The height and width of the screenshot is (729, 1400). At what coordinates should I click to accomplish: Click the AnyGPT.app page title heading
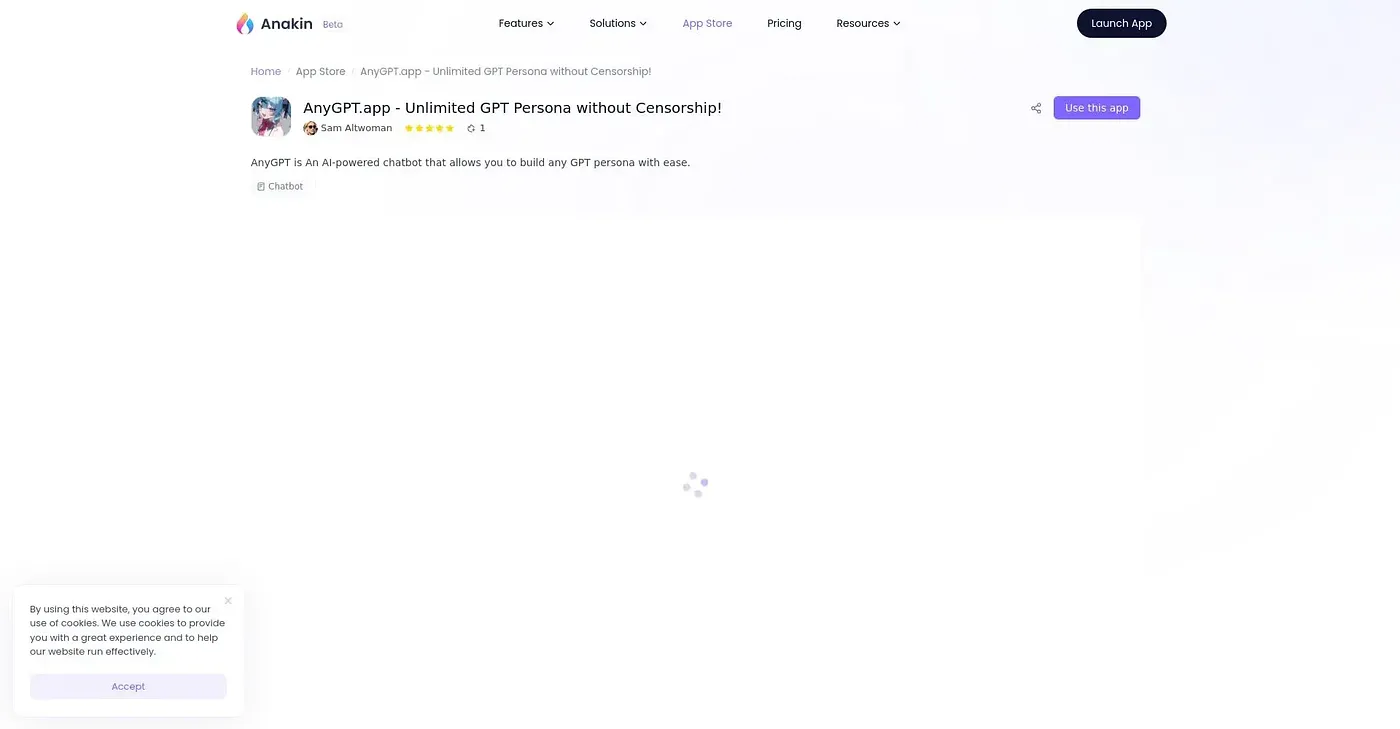click(512, 108)
